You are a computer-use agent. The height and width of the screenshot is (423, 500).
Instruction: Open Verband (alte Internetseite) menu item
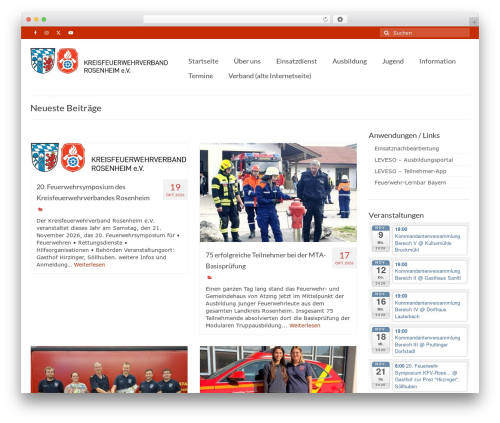point(270,76)
